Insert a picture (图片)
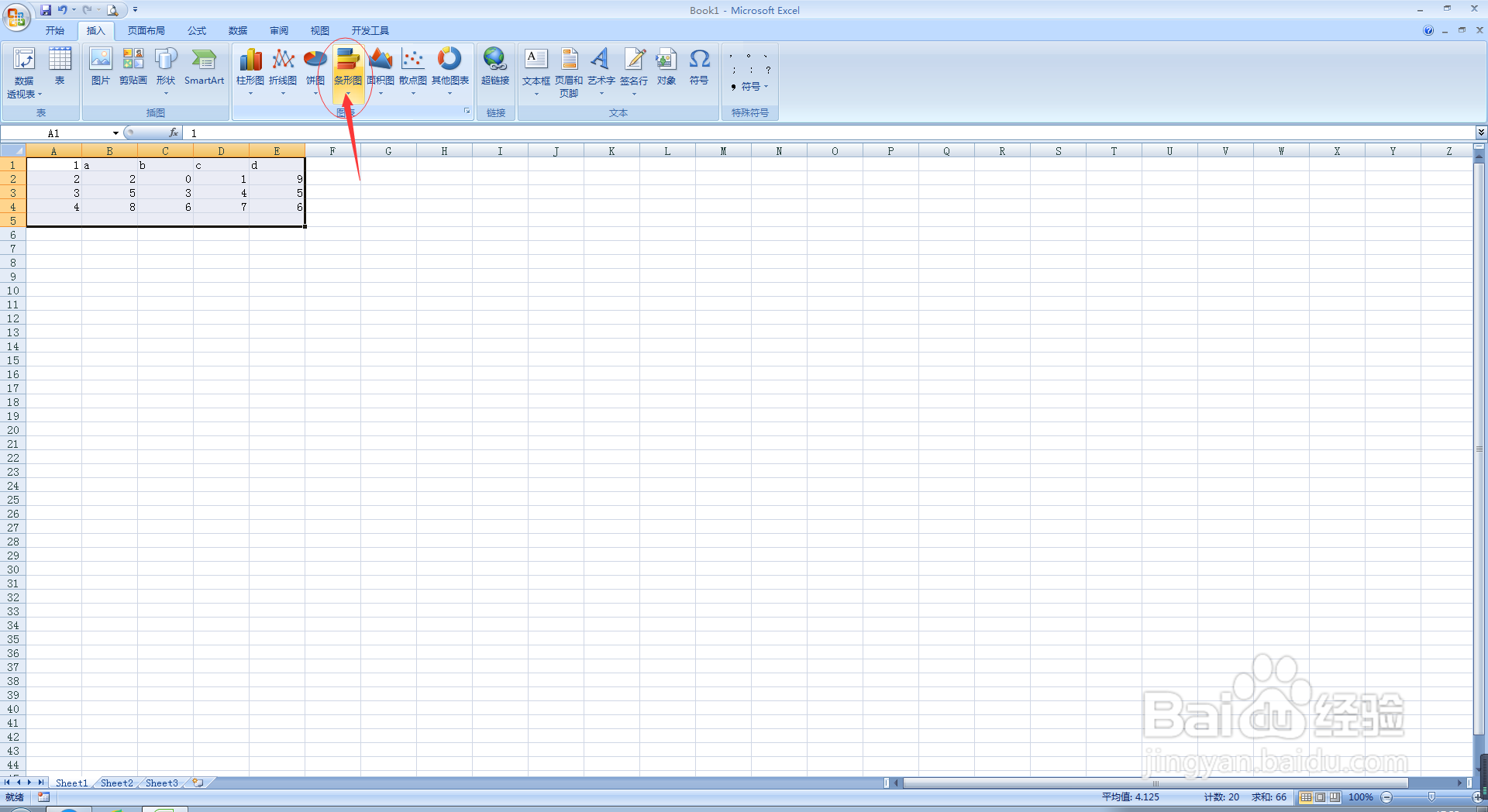Viewport: 1488px width, 812px height. (x=101, y=67)
